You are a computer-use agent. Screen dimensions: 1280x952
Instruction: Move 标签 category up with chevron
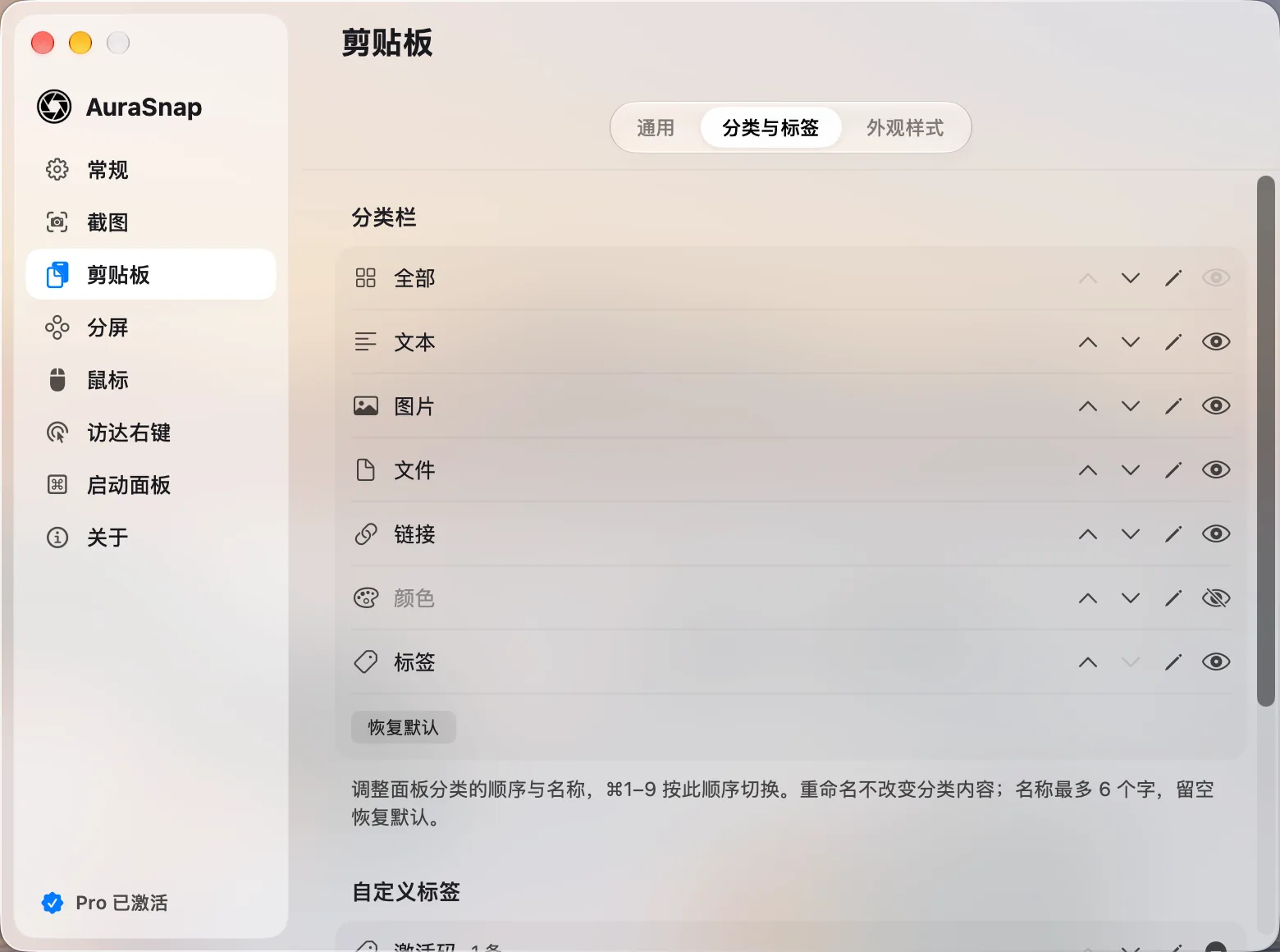(x=1088, y=662)
